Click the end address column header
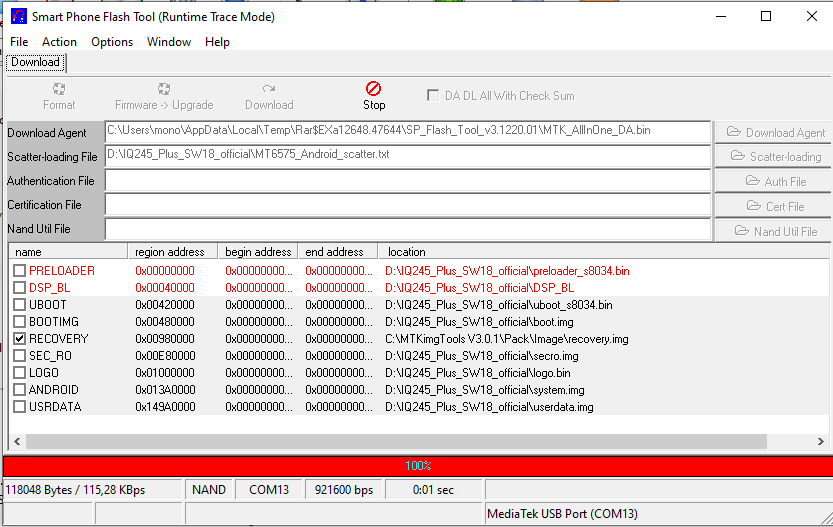The width and height of the screenshot is (833, 527). [338, 252]
